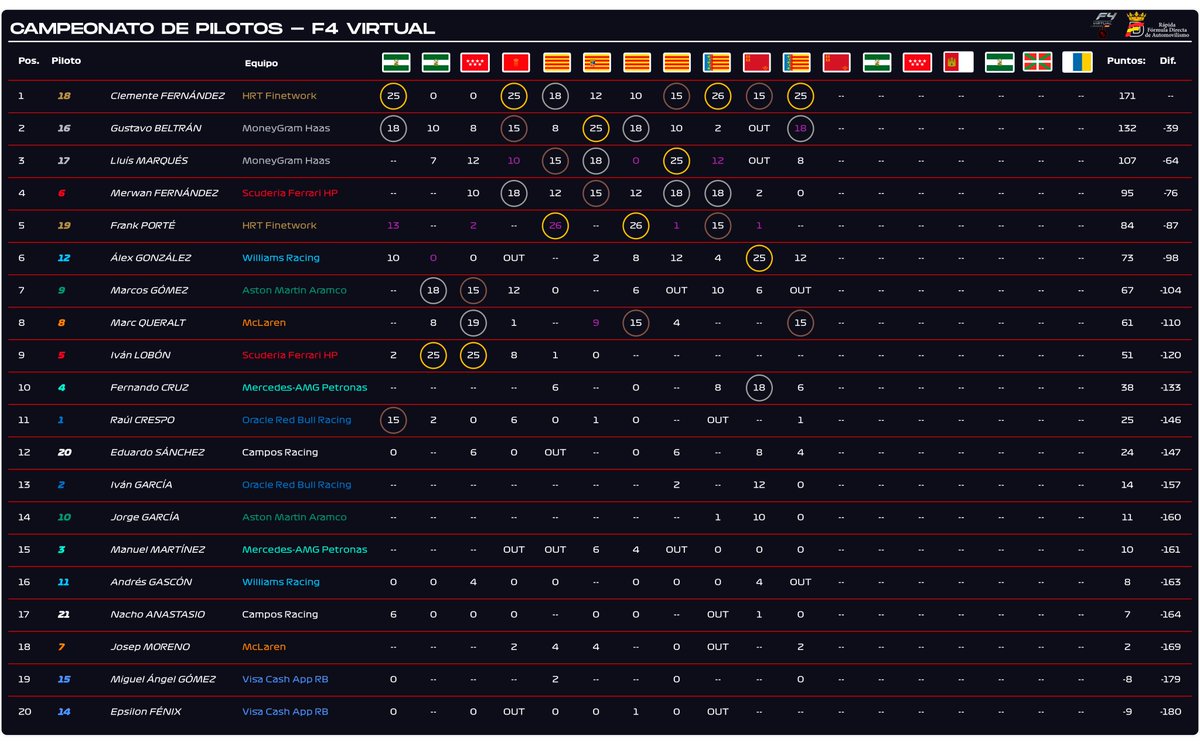
Task: Select driver Merwan FERNÁNDEZ
Action: pos(164,193)
